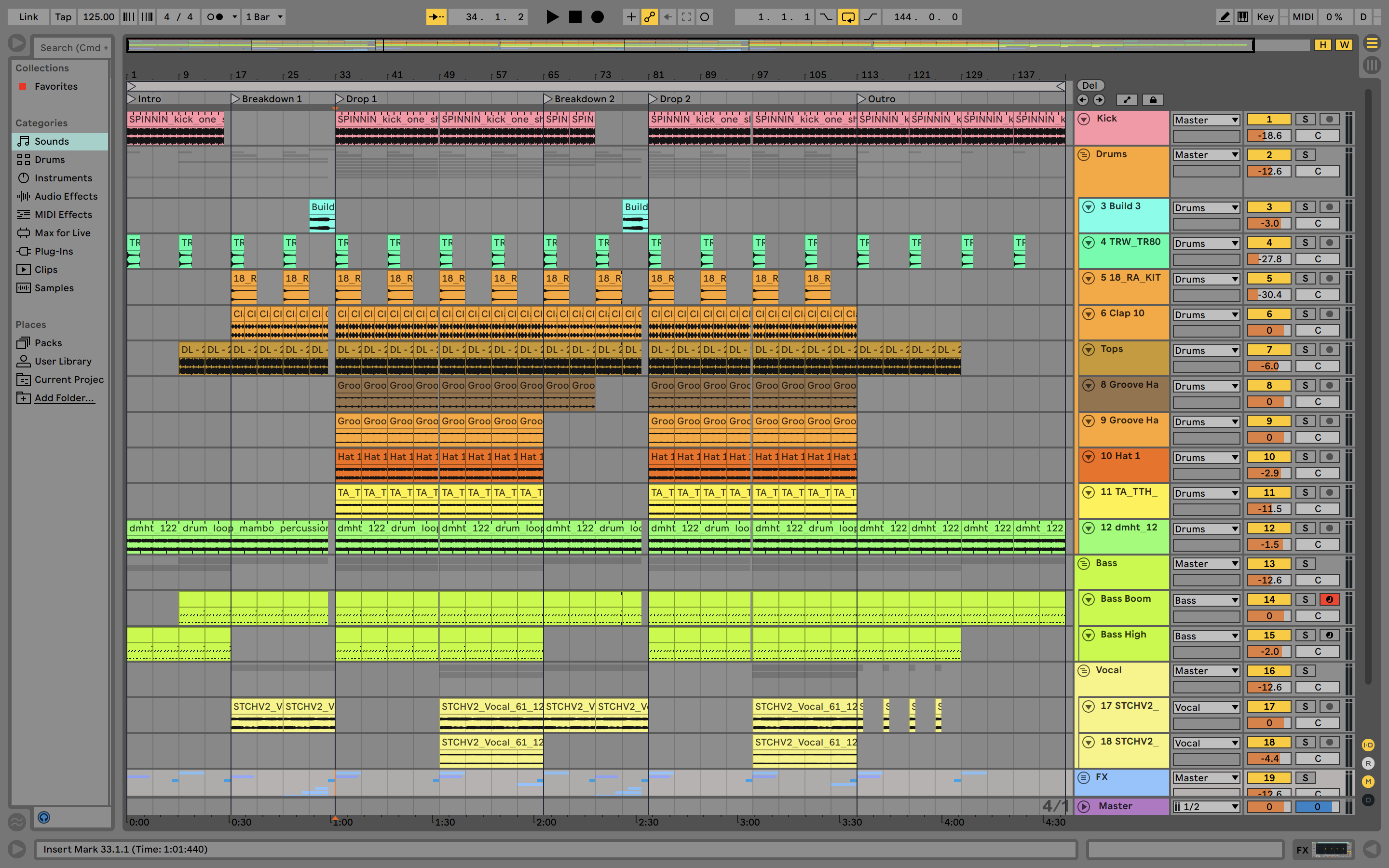Toggle Draw Mode pencil icon

point(1224,17)
